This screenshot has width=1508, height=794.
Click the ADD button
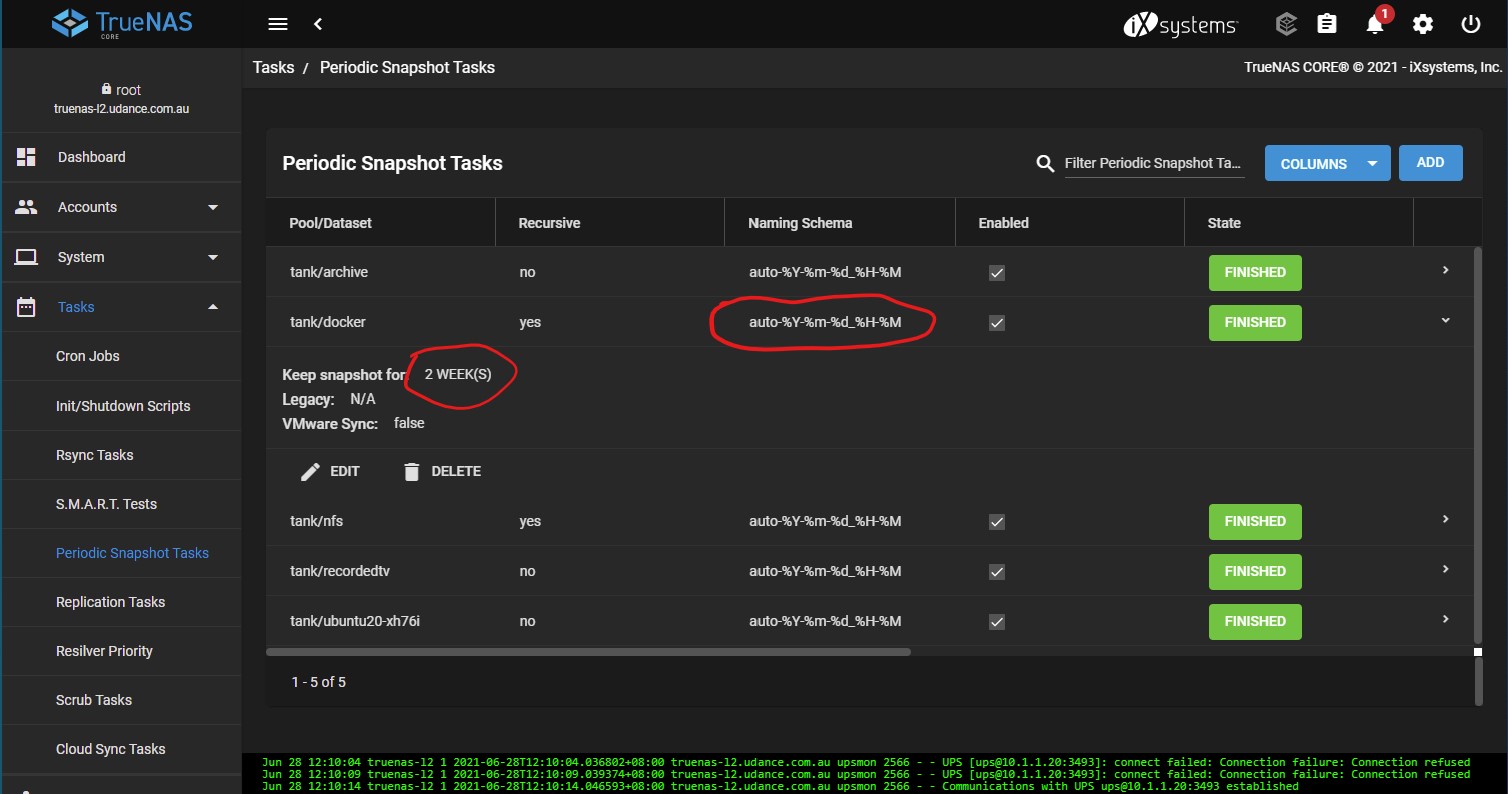point(1430,163)
